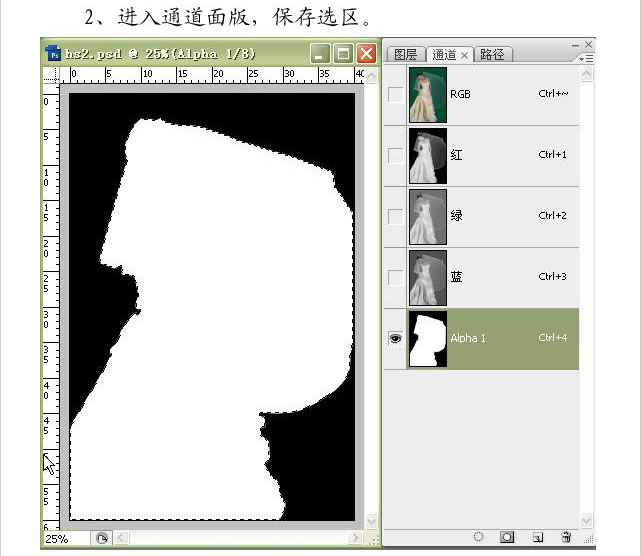Show the Red (红) channel
The image size is (641, 556).
point(395,156)
